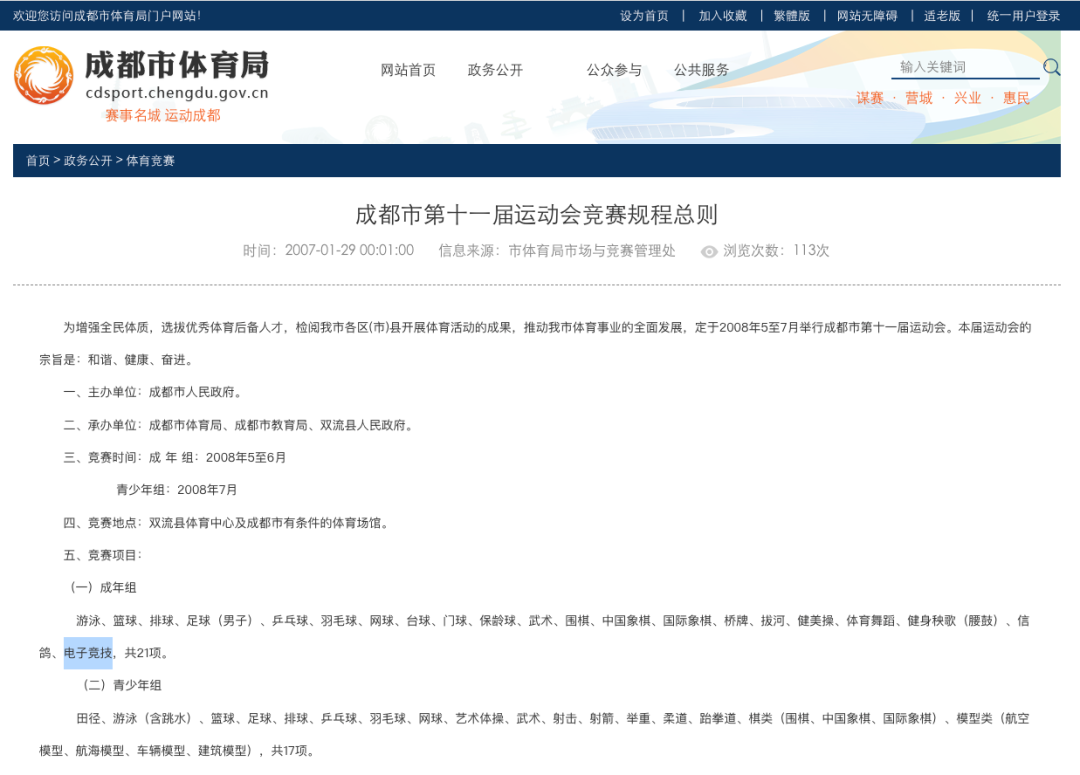This screenshot has width=1080, height=775.
Task: Open the 公共服务 navigation menu
Action: (701, 70)
